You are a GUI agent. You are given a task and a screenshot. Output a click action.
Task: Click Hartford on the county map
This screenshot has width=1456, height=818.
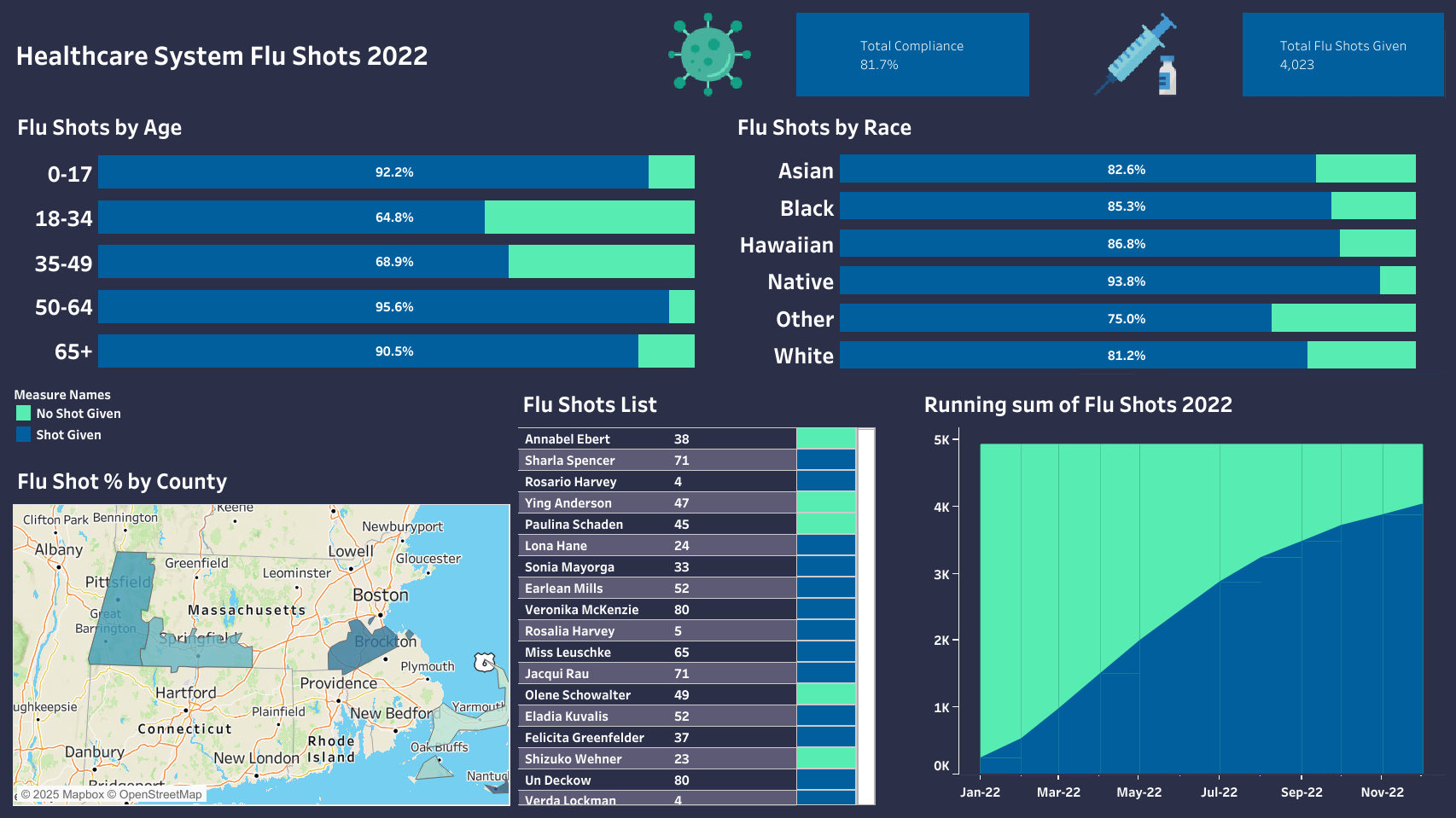click(186, 693)
